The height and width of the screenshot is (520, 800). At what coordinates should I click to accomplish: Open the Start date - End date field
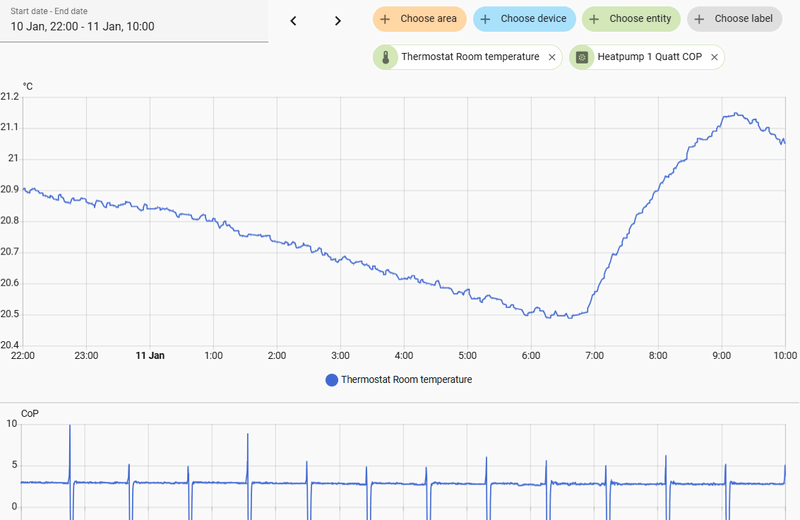tap(134, 21)
